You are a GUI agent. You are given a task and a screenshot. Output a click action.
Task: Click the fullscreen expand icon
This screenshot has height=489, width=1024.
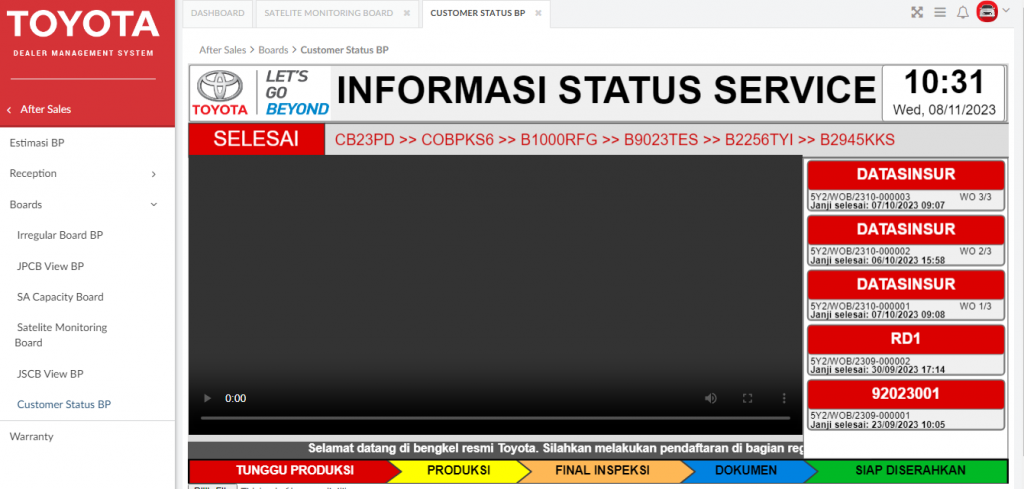917,12
